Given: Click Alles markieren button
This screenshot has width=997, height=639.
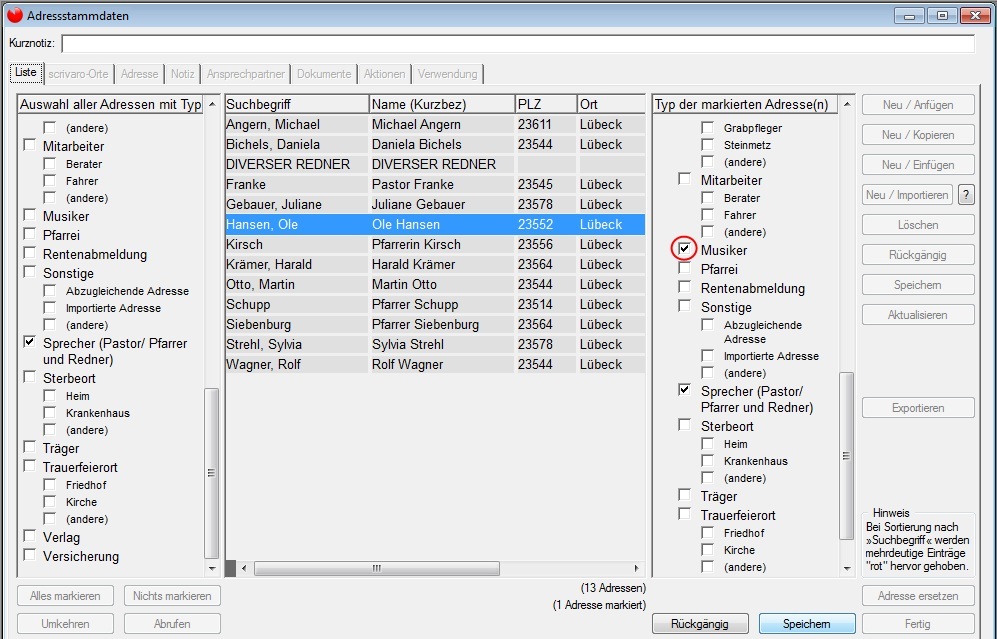Looking at the screenshot, I should tap(65, 596).
